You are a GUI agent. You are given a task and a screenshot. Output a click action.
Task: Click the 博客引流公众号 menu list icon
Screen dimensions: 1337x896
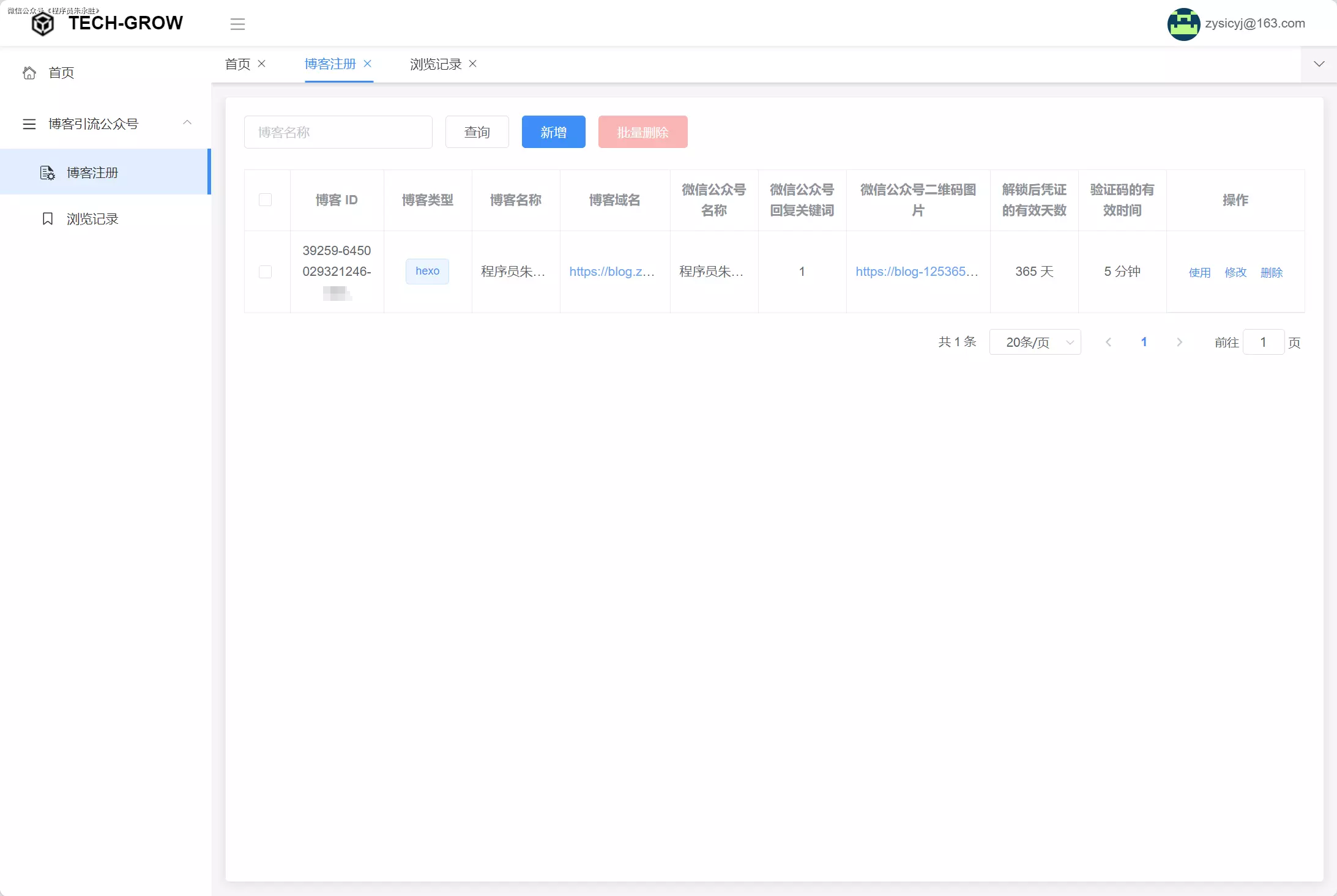click(x=29, y=124)
